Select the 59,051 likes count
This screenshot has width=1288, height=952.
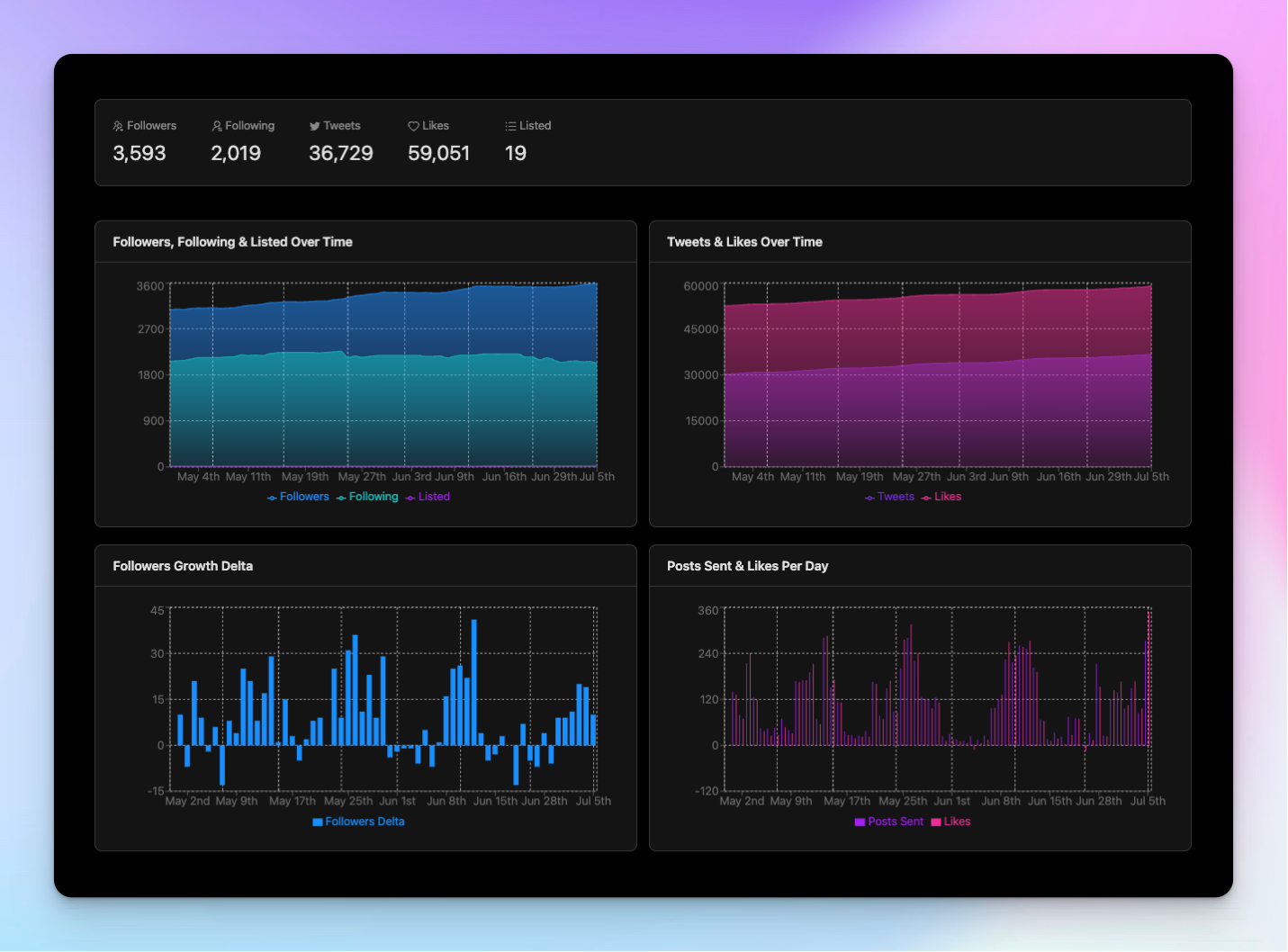click(439, 154)
